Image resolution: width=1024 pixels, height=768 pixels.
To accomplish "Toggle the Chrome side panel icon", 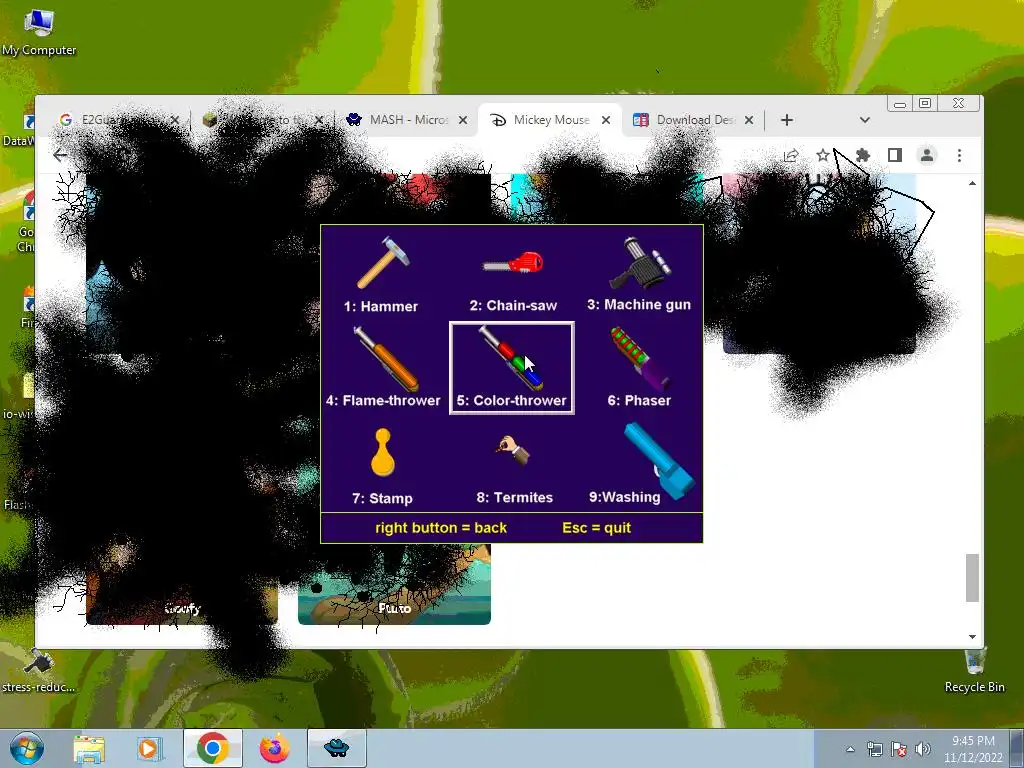I will pos(895,155).
